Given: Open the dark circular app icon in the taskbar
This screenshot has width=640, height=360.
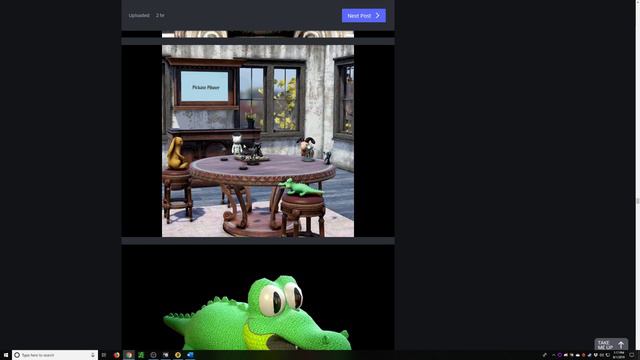Looking at the screenshot, I should tap(153, 355).
